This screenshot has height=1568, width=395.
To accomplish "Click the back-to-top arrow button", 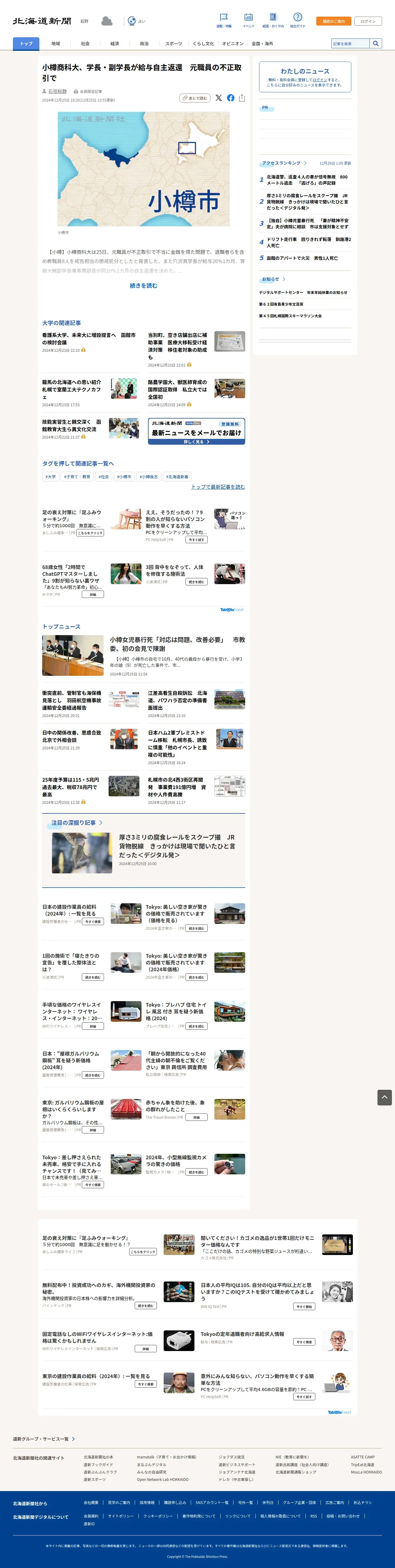I will [x=384, y=1097].
